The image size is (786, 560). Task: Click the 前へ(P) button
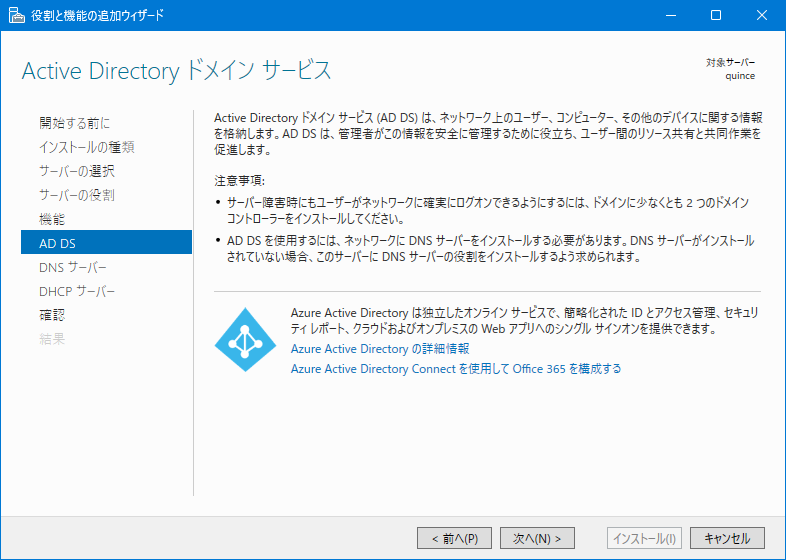[454, 538]
